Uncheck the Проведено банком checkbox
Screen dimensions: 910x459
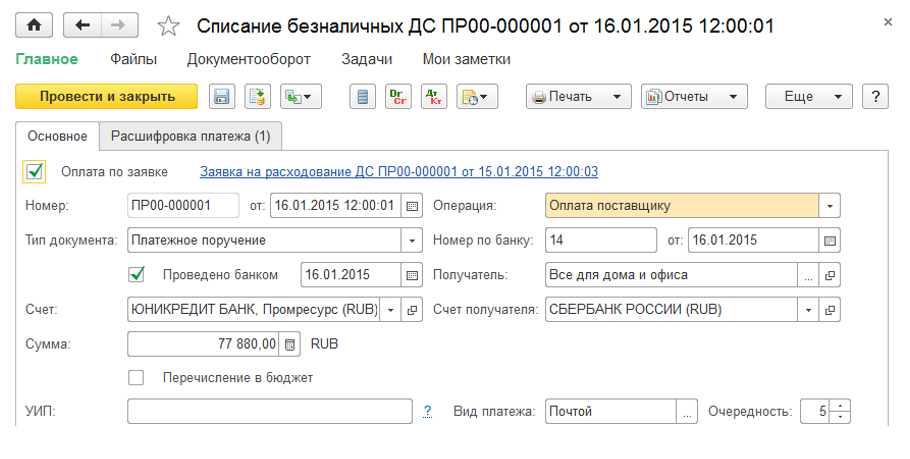click(137, 274)
